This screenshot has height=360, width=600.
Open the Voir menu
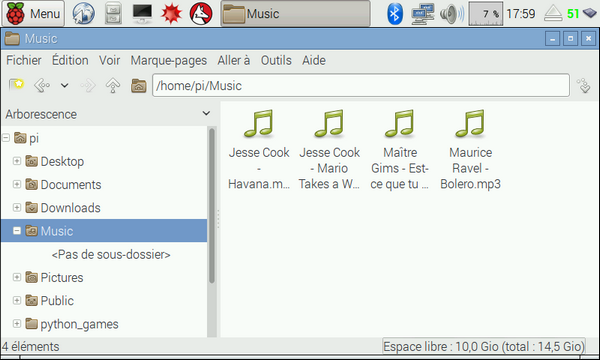coord(109,60)
